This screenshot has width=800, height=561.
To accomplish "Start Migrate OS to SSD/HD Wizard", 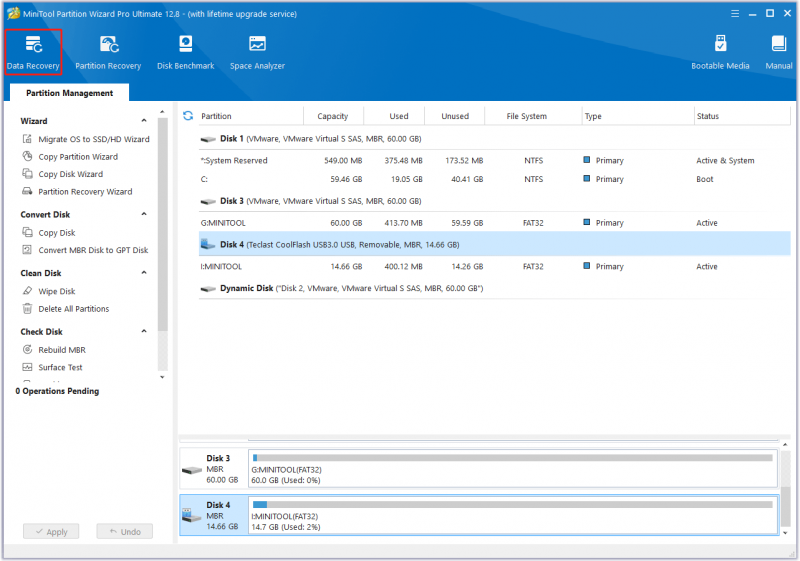I will [x=94, y=139].
